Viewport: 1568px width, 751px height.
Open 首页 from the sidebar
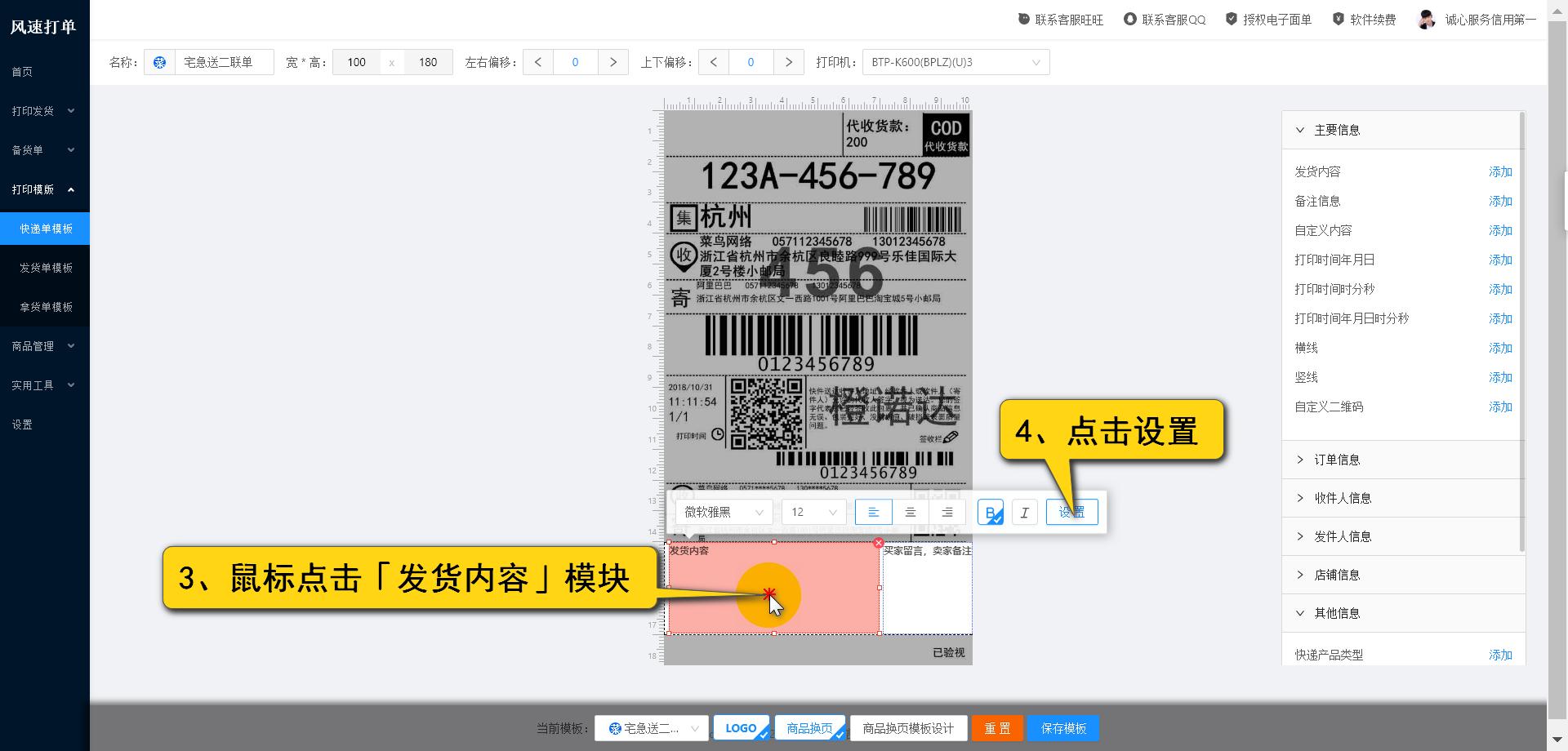tap(23, 72)
